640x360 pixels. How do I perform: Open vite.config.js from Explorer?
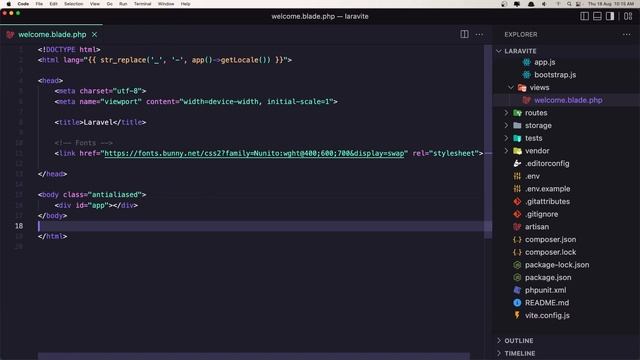pos(547,316)
